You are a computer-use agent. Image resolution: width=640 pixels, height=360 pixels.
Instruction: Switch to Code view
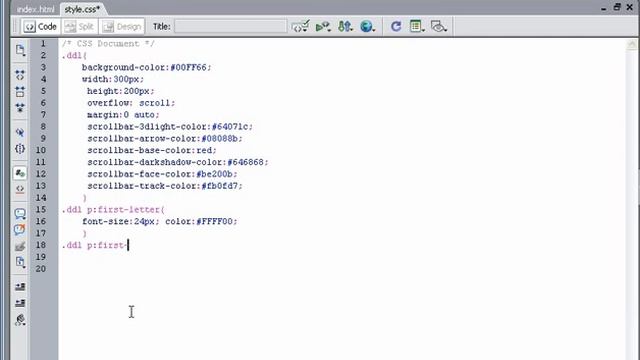40,27
